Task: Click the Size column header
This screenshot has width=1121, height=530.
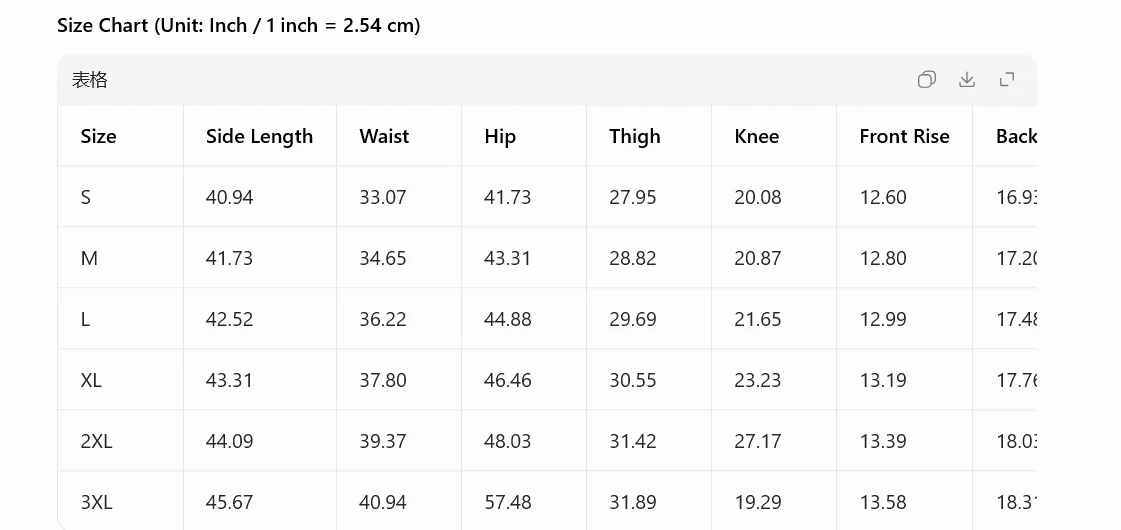Action: coord(99,136)
